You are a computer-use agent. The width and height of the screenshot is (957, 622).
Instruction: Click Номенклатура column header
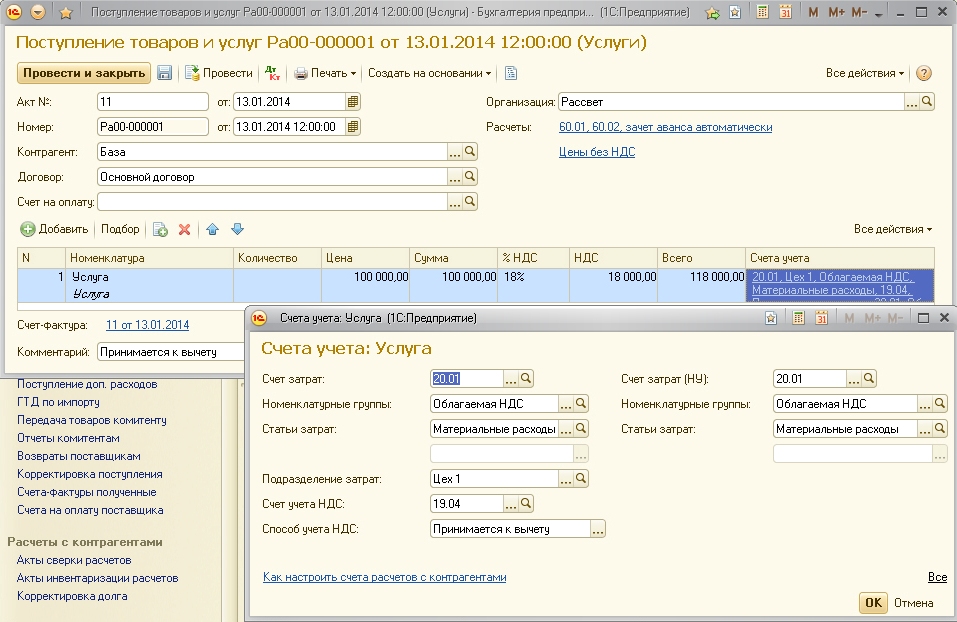tap(149, 258)
